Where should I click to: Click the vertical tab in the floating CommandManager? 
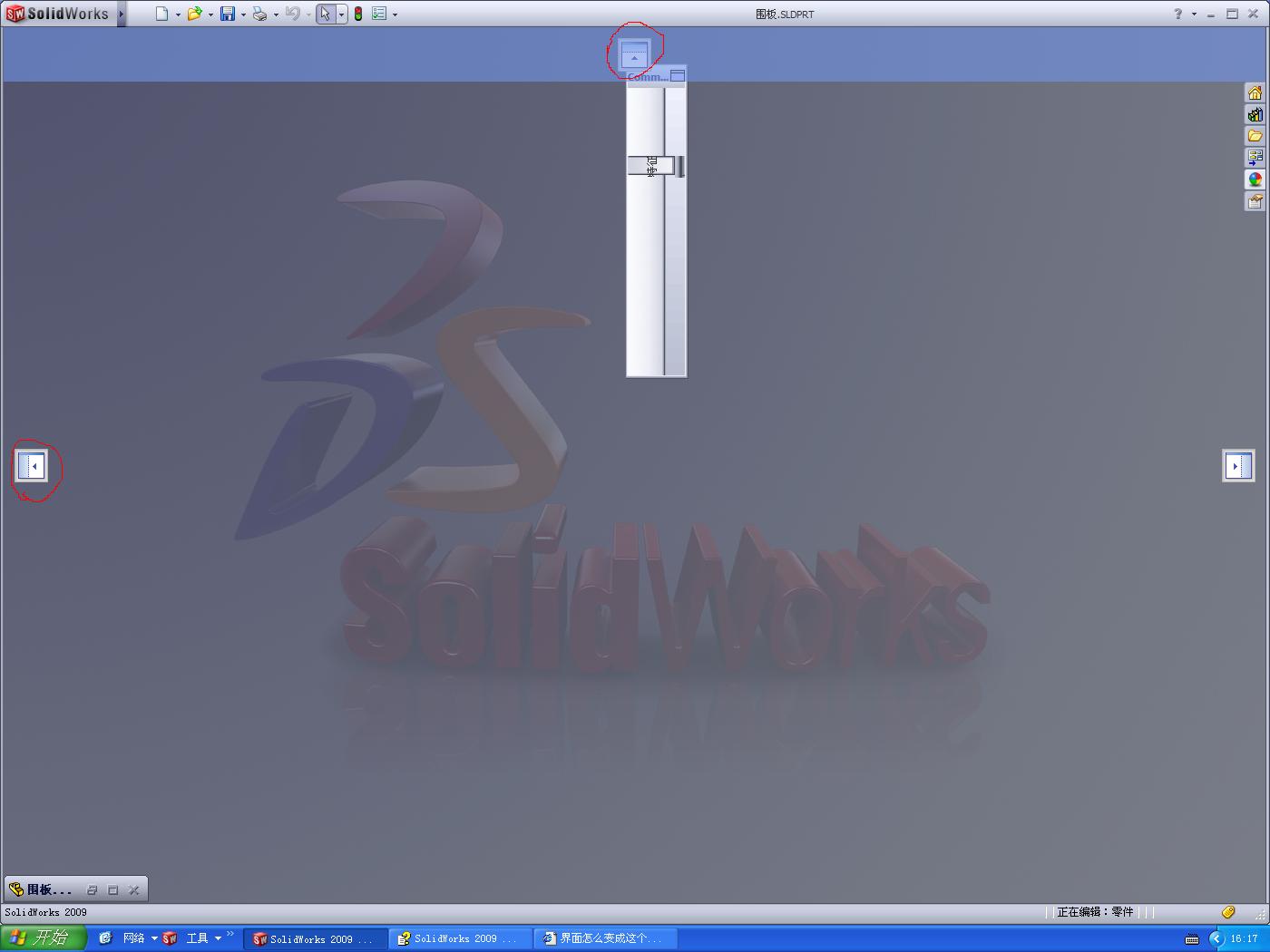pyautogui.click(x=650, y=166)
